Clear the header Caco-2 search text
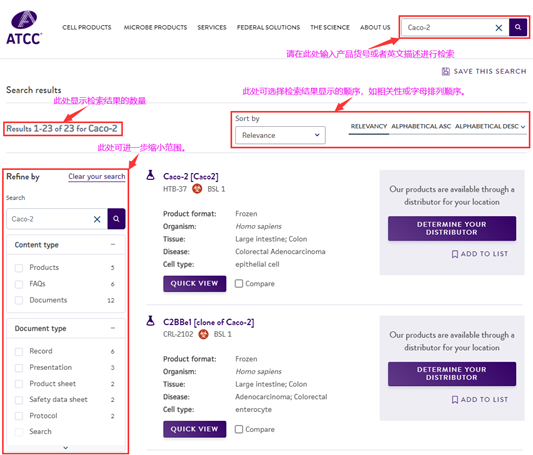Screen dimensions: 533x455 pos(498,28)
